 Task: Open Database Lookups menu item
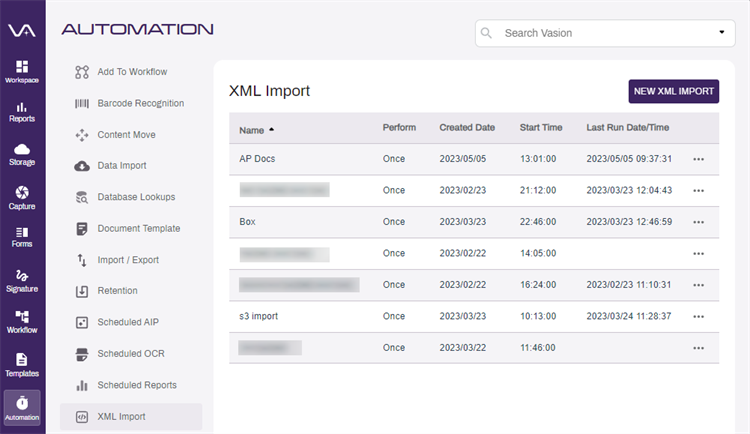136,197
